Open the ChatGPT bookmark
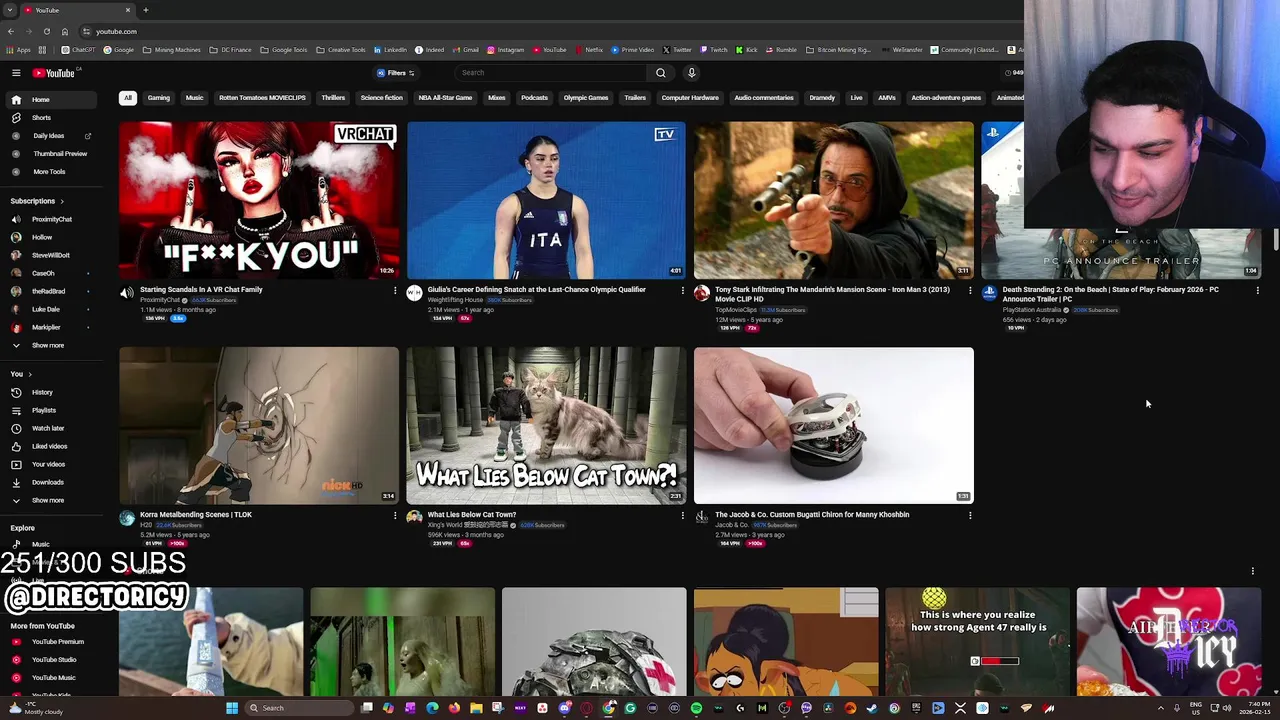The height and width of the screenshot is (720, 1280). pyautogui.click(x=78, y=50)
